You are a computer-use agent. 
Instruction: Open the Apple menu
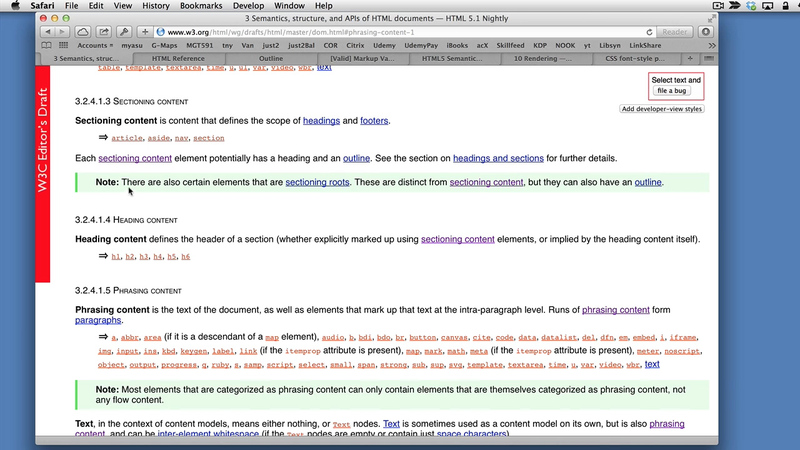tap(15, 6)
